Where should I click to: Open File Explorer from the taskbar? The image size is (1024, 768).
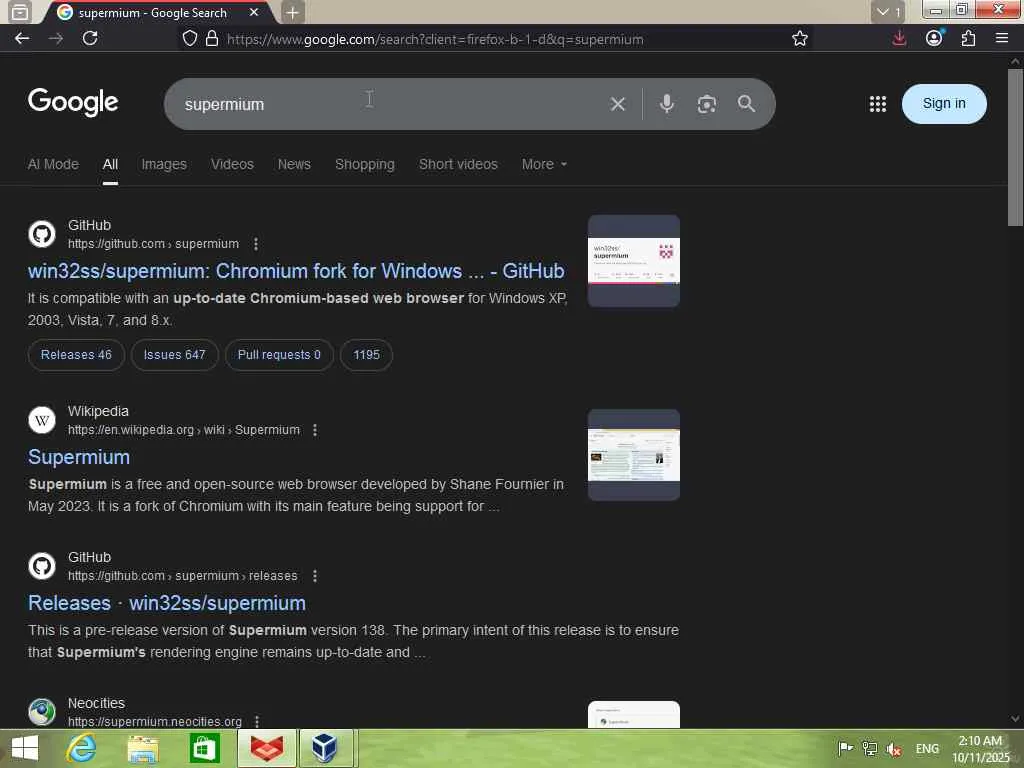tap(143, 748)
